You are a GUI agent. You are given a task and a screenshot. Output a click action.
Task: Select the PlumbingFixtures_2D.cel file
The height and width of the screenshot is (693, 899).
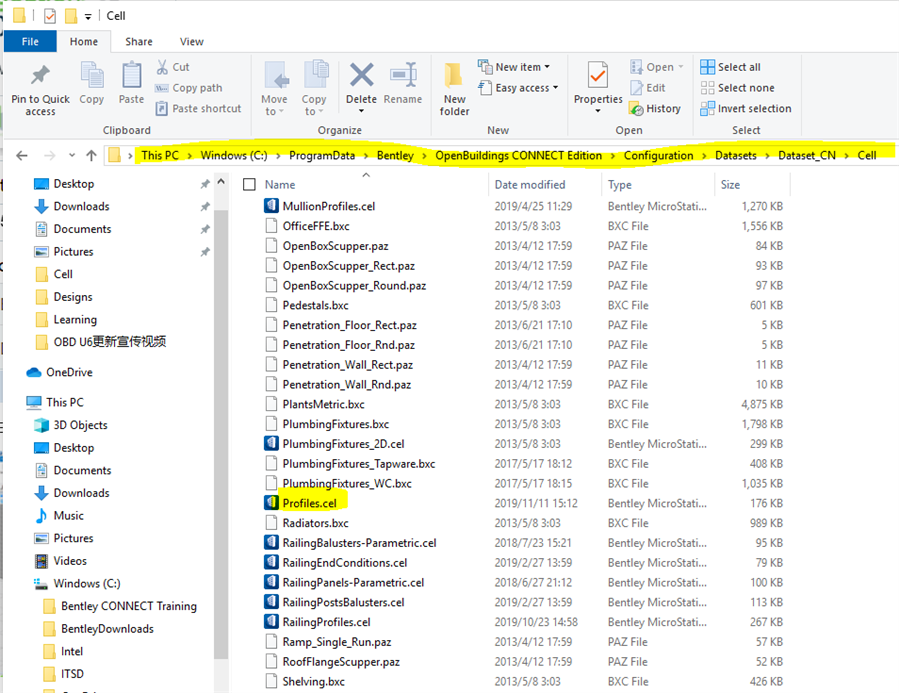(x=343, y=444)
